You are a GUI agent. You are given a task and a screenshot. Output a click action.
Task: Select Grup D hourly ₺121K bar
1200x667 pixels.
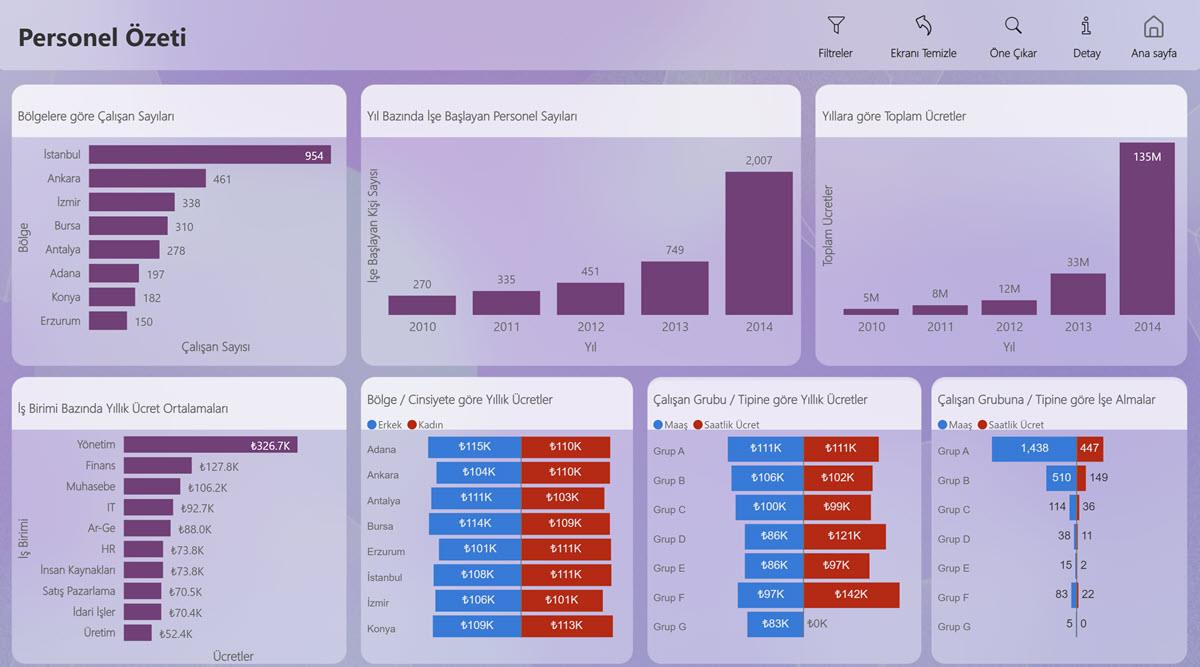[845, 537]
